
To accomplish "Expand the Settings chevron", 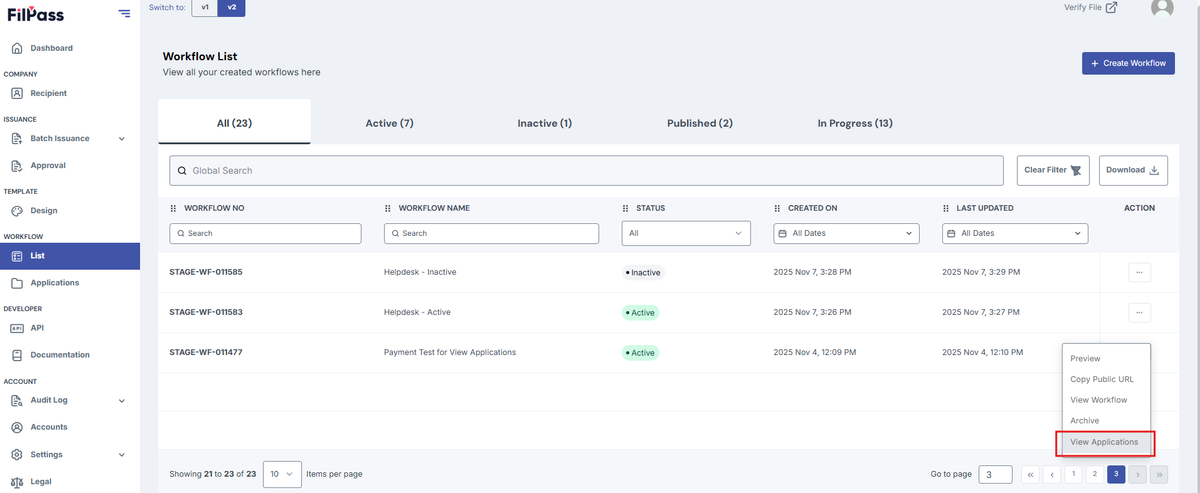I will point(122,455).
